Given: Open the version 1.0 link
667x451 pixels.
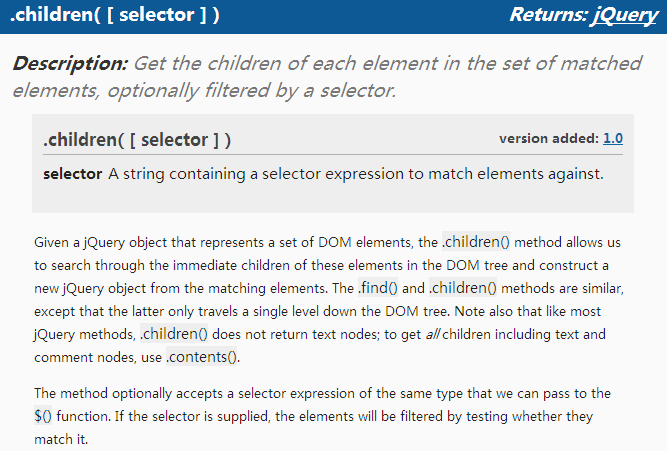Looking at the screenshot, I should [x=612, y=138].
